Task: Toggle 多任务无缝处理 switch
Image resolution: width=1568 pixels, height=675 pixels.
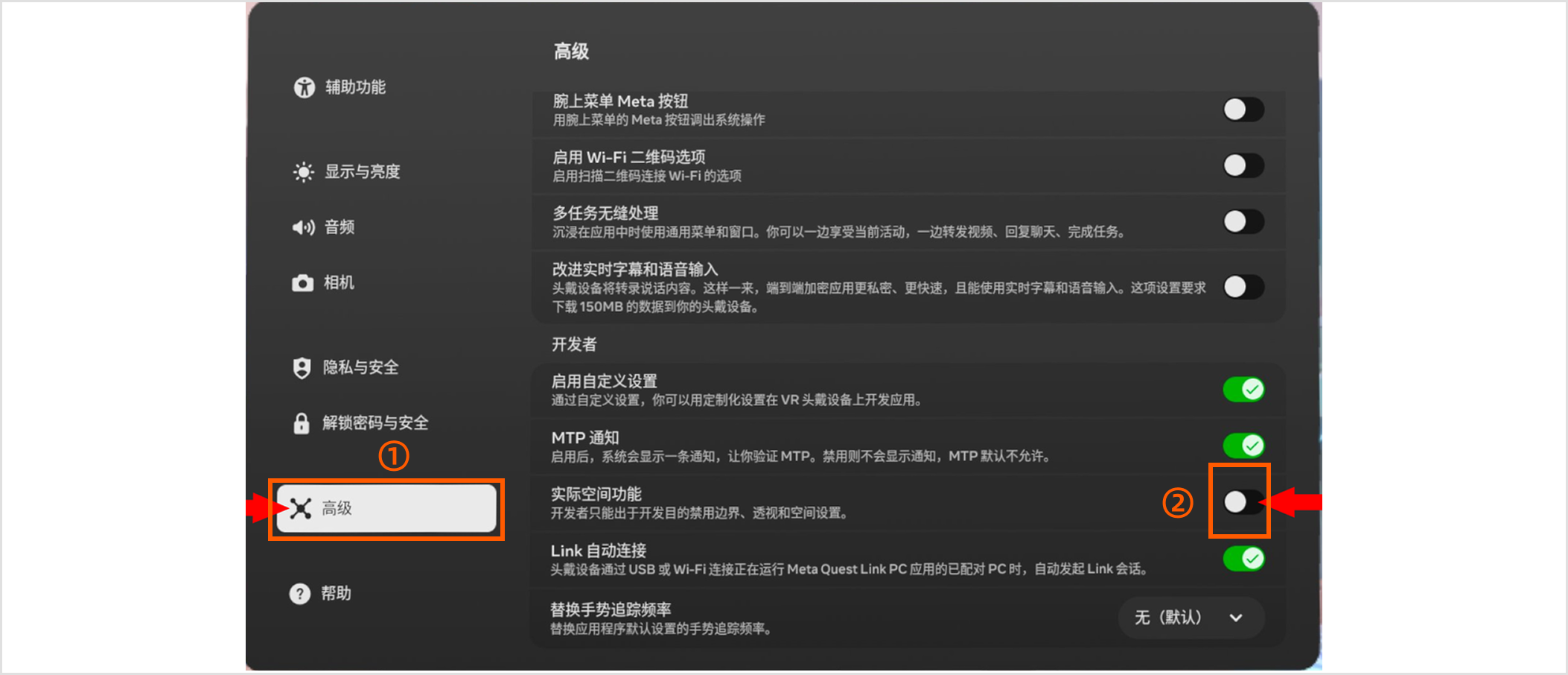Action: point(1242,221)
